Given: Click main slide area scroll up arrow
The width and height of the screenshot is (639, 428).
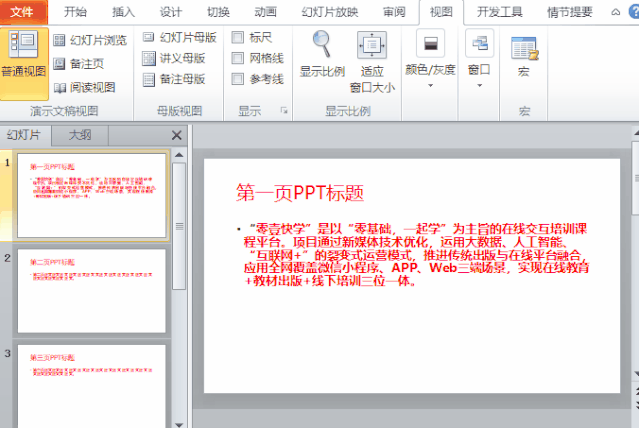Looking at the screenshot, I should pos(636,133).
